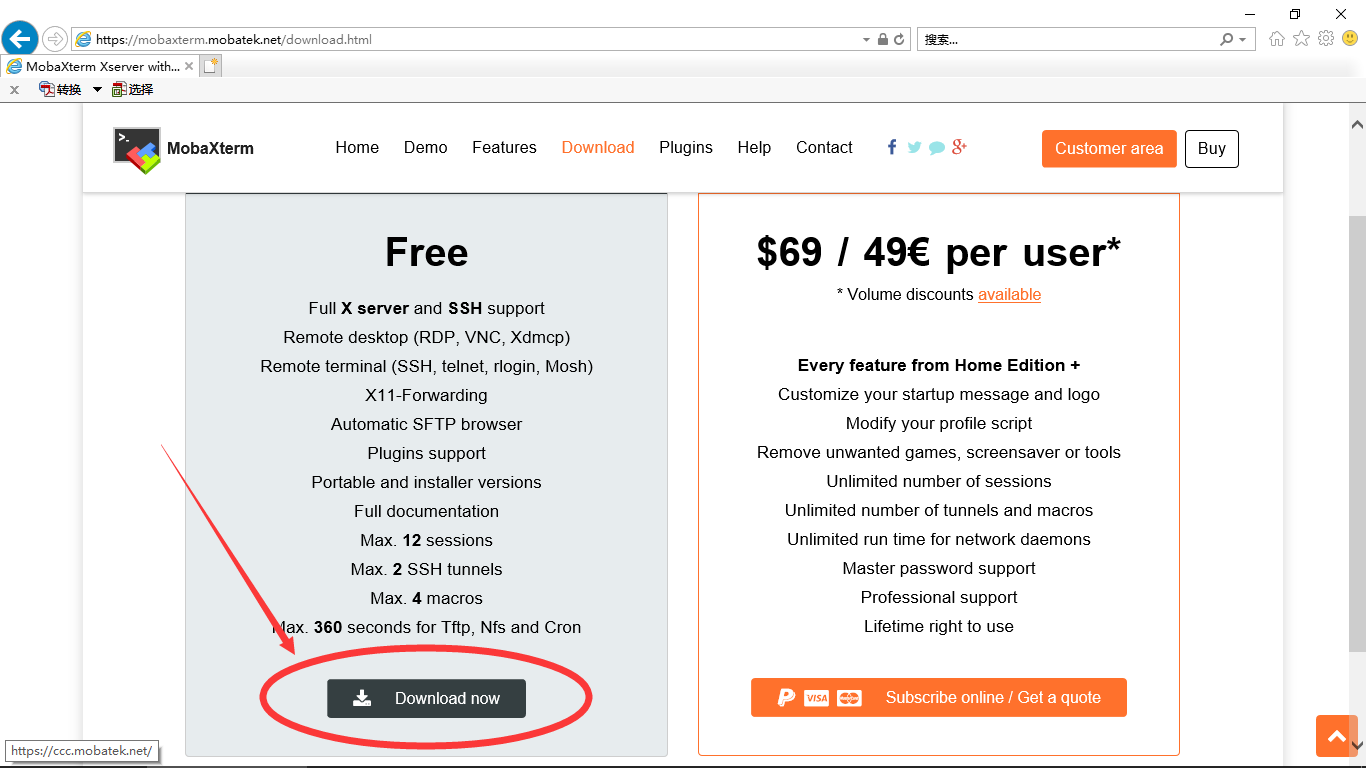Viewport: 1366px width, 768px height.
Task: Open the search provider dropdown arrow
Action: coord(1243,40)
